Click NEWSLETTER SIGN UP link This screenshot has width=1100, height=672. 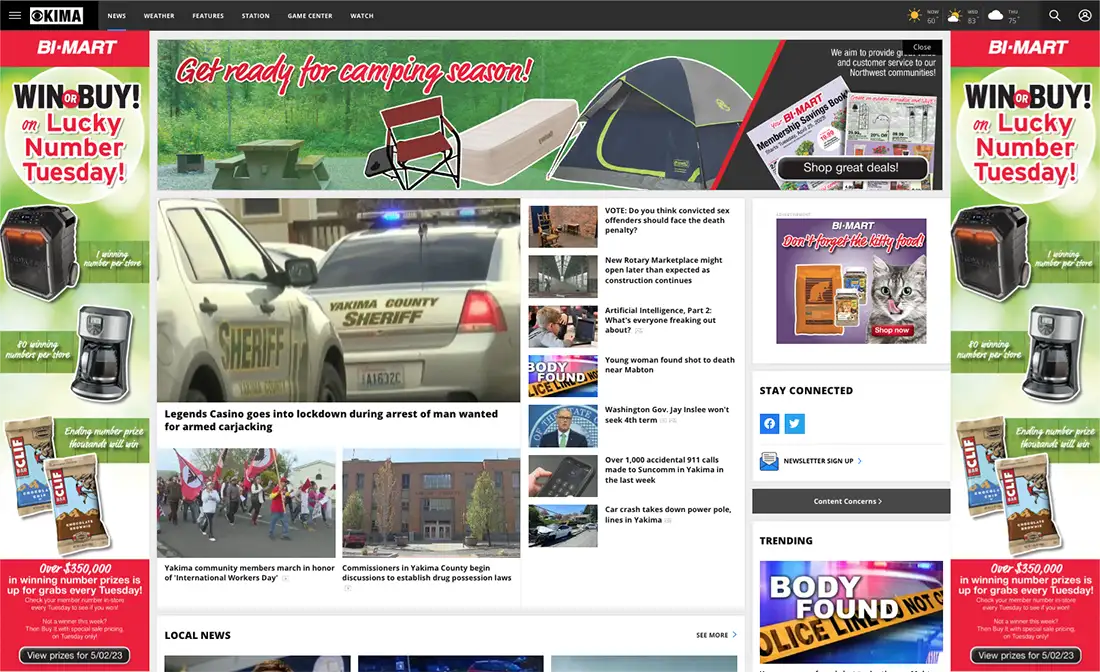818,461
